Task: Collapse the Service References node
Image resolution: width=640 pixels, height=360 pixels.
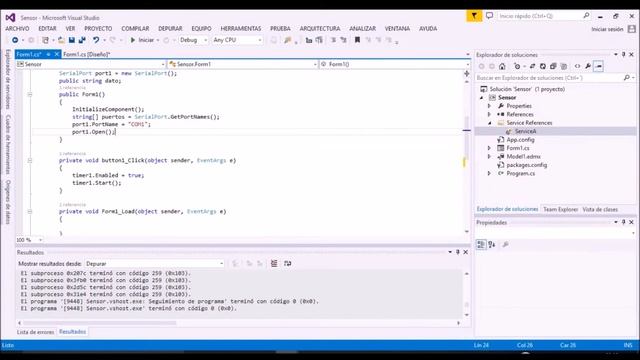Action: [489, 123]
